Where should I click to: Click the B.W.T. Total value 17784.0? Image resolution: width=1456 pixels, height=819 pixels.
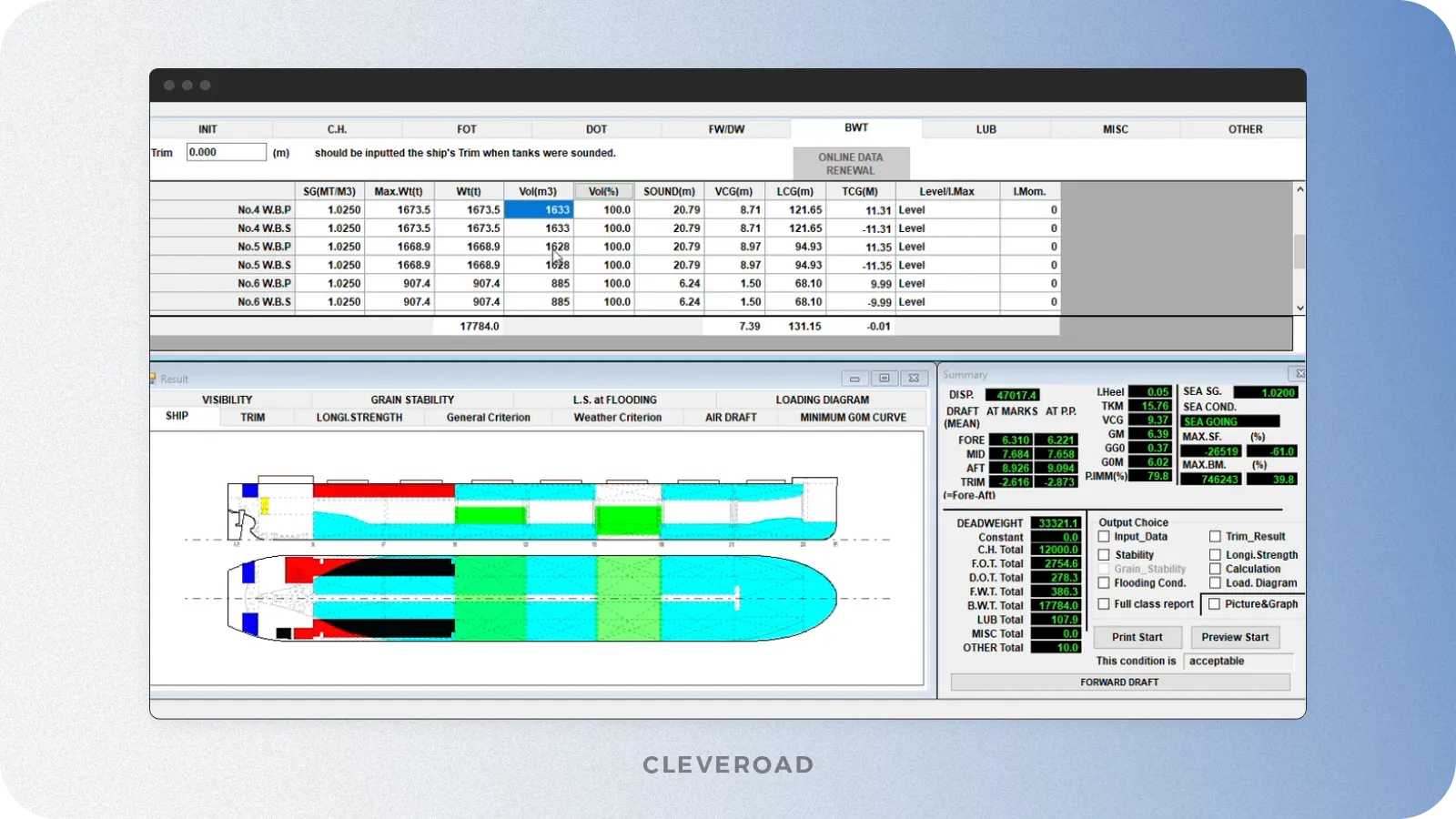(1056, 605)
